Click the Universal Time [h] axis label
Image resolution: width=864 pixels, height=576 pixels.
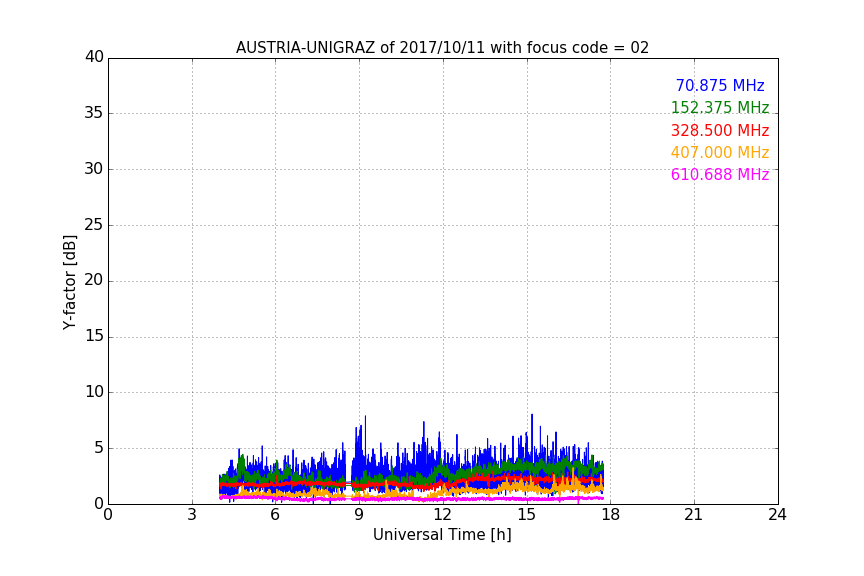pyautogui.click(x=442, y=535)
